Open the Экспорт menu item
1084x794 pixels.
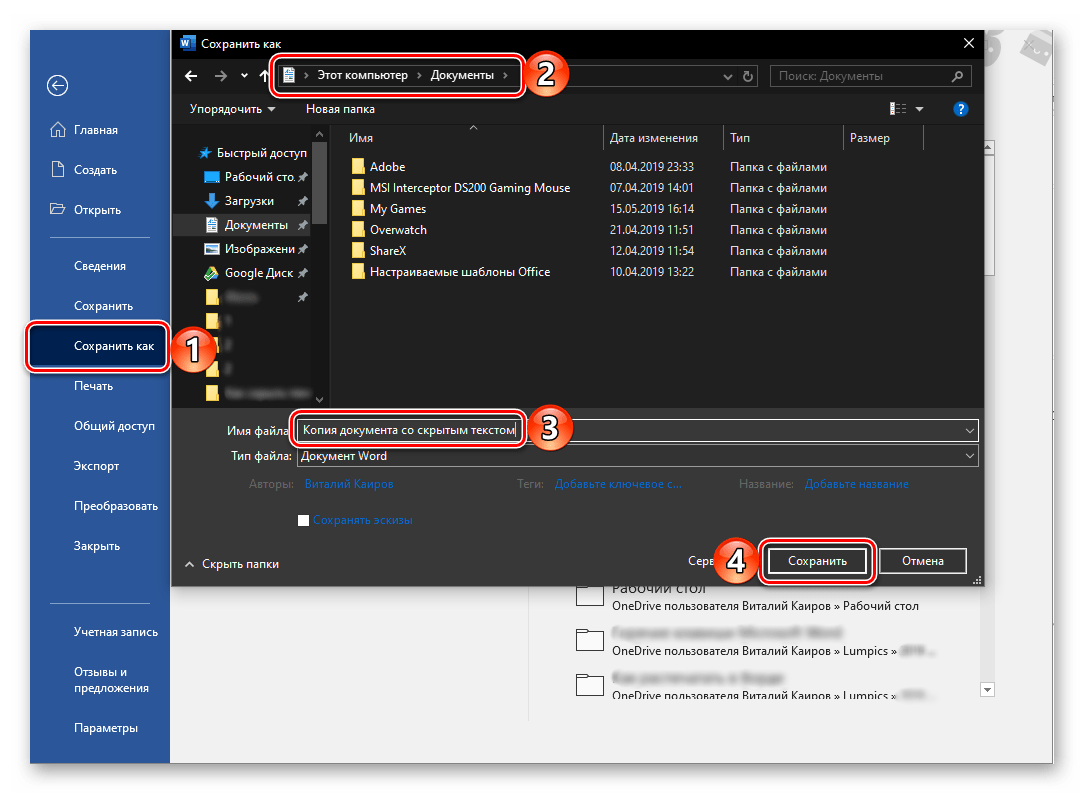click(96, 466)
